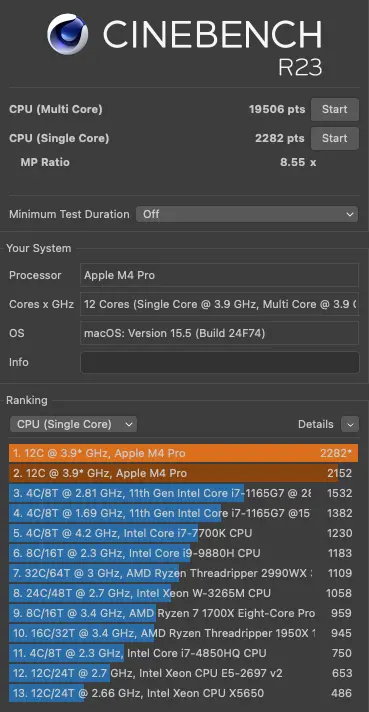Start the CPU Multi Core test
The width and height of the screenshot is (369, 712).
[x=335, y=109]
